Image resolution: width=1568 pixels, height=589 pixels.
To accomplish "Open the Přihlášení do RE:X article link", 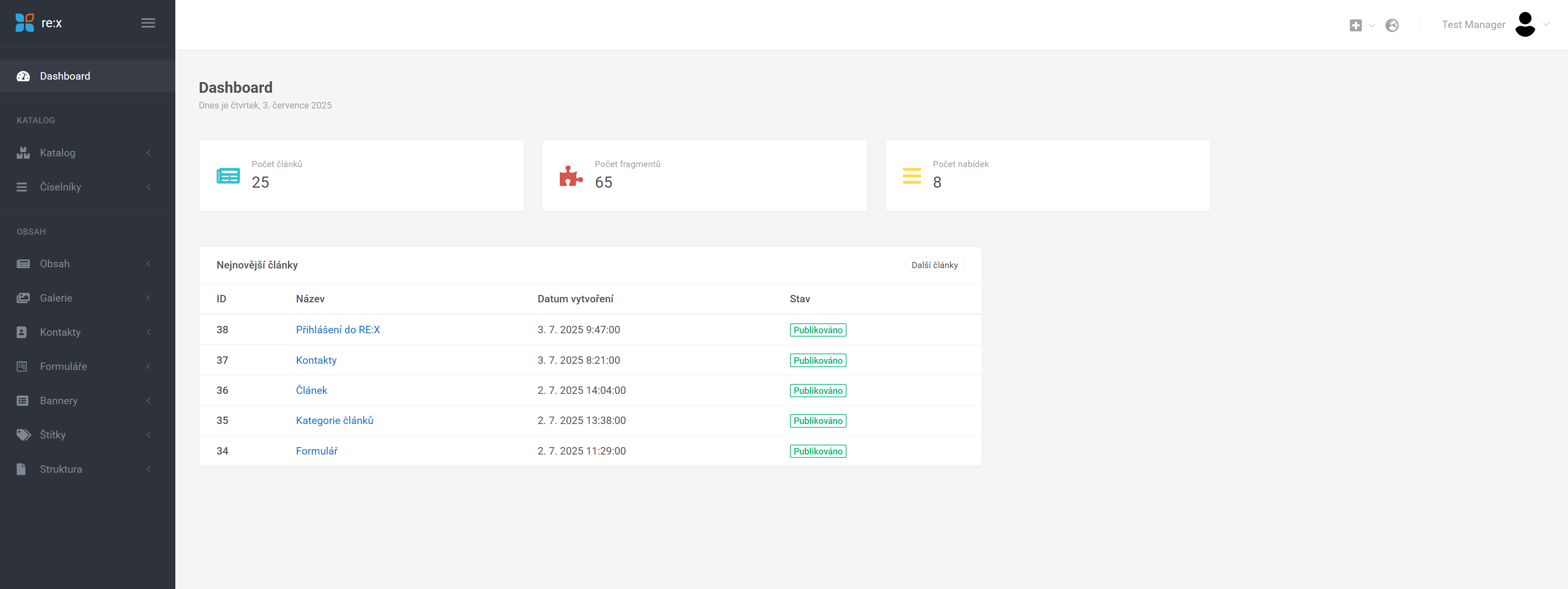I will click(337, 330).
